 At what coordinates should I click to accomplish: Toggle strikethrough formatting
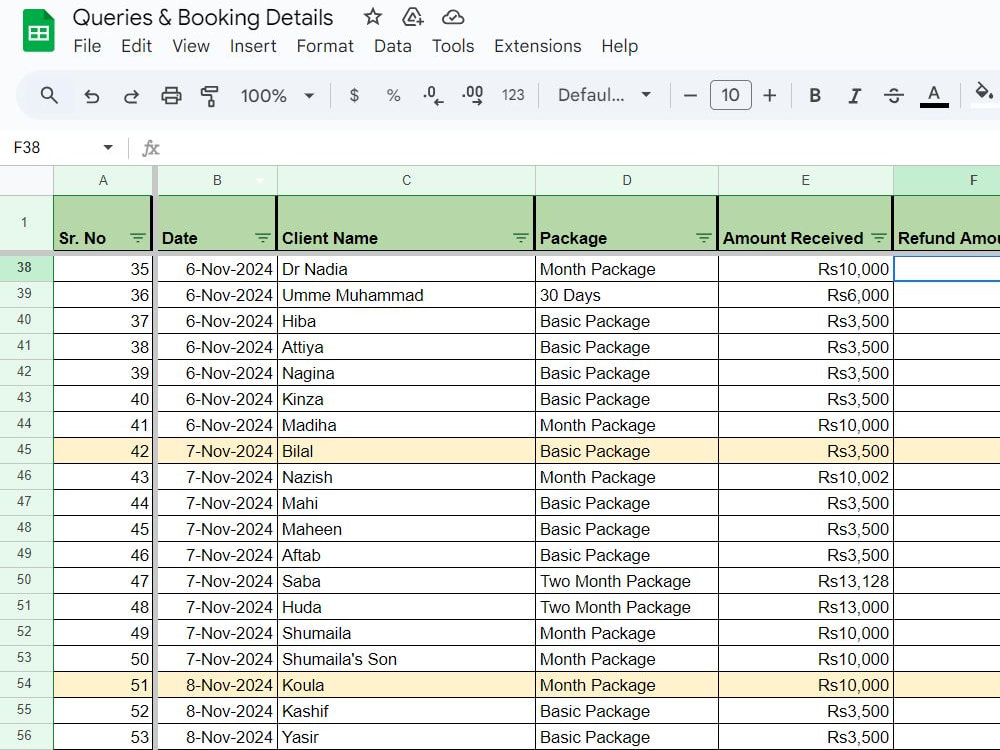click(893, 96)
